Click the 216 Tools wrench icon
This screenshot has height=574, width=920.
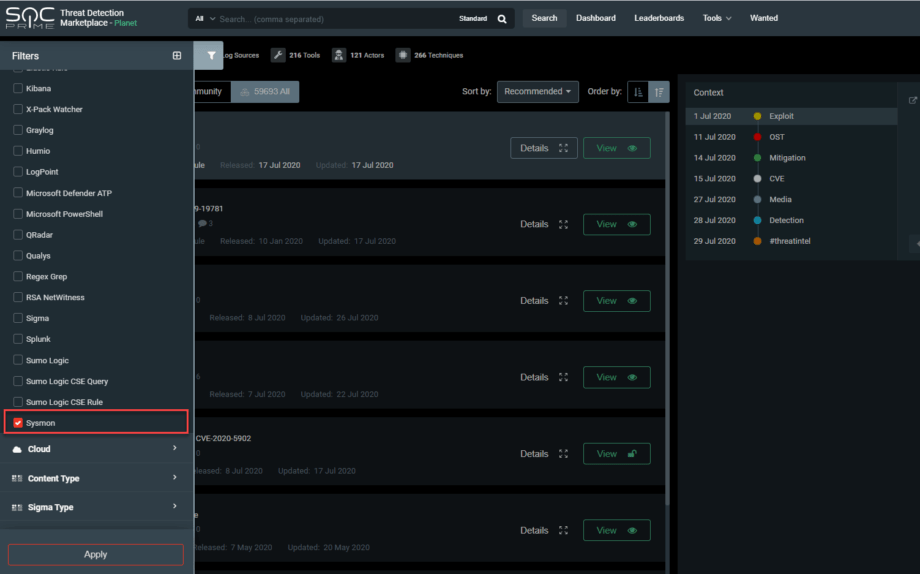[278, 55]
